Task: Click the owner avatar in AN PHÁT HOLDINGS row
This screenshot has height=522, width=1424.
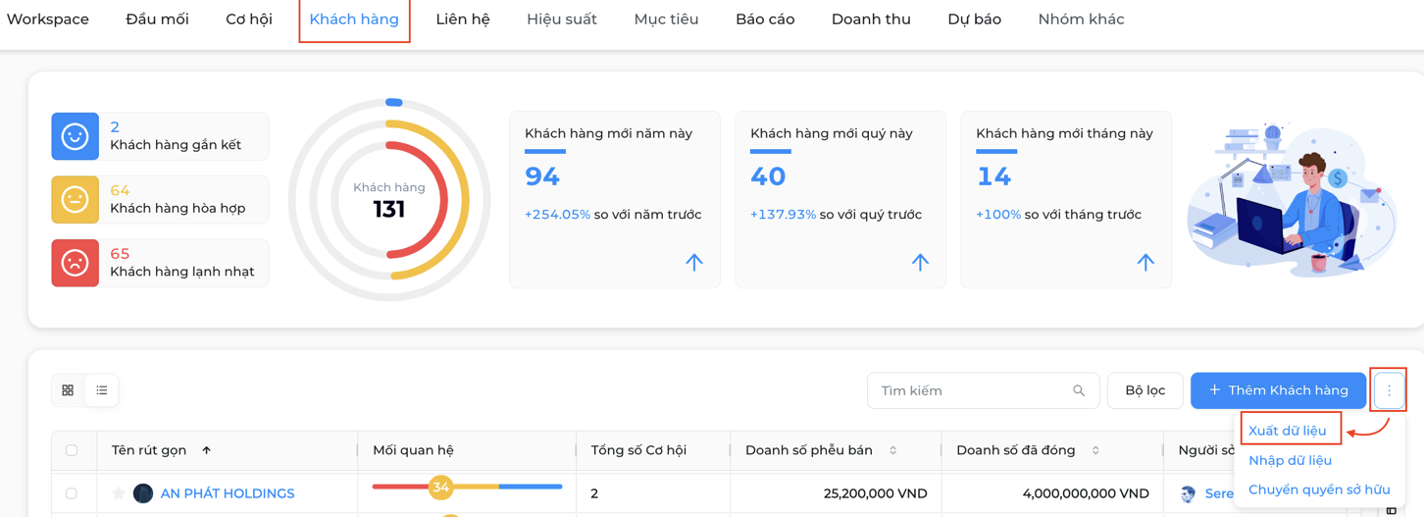Action: point(1188,493)
